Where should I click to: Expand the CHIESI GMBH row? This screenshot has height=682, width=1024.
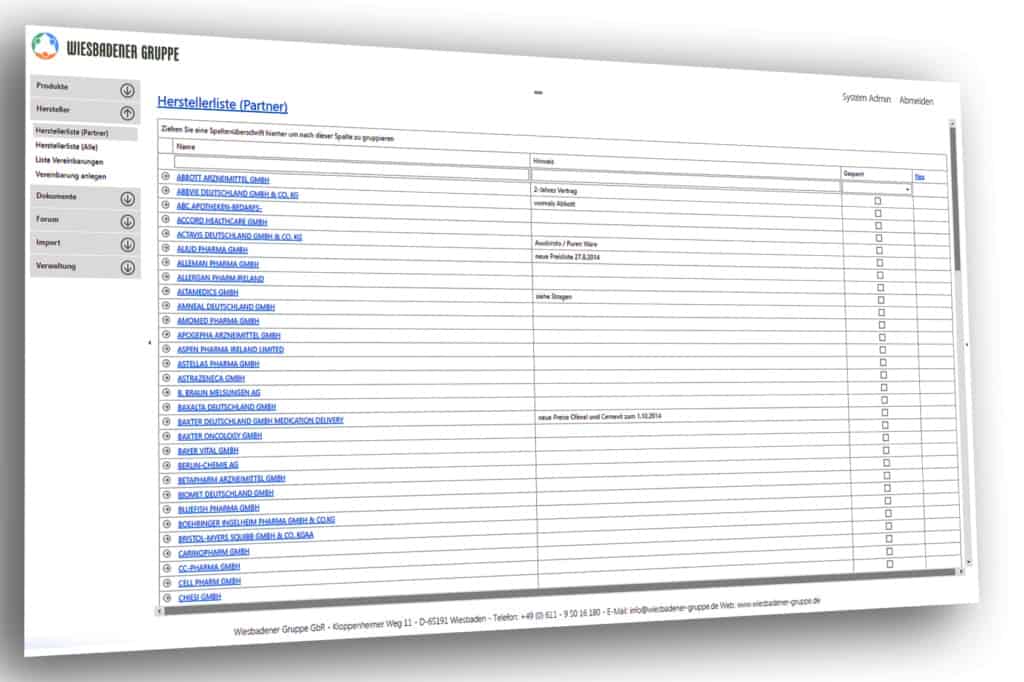(x=167, y=598)
